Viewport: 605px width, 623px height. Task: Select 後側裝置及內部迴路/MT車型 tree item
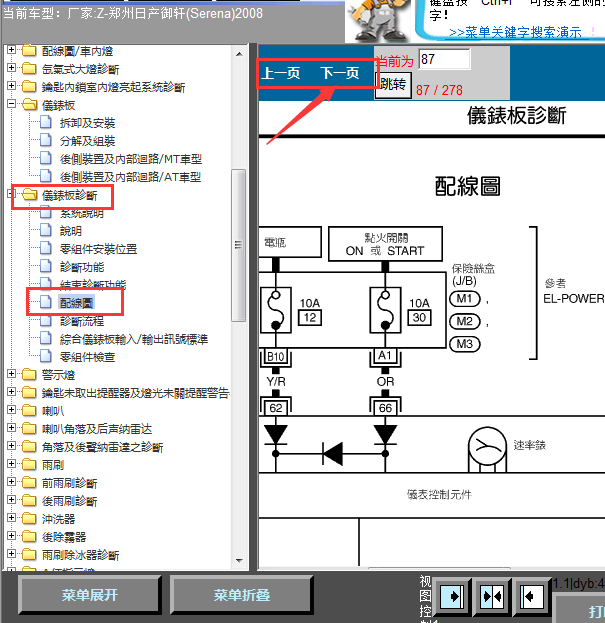[x=131, y=159]
